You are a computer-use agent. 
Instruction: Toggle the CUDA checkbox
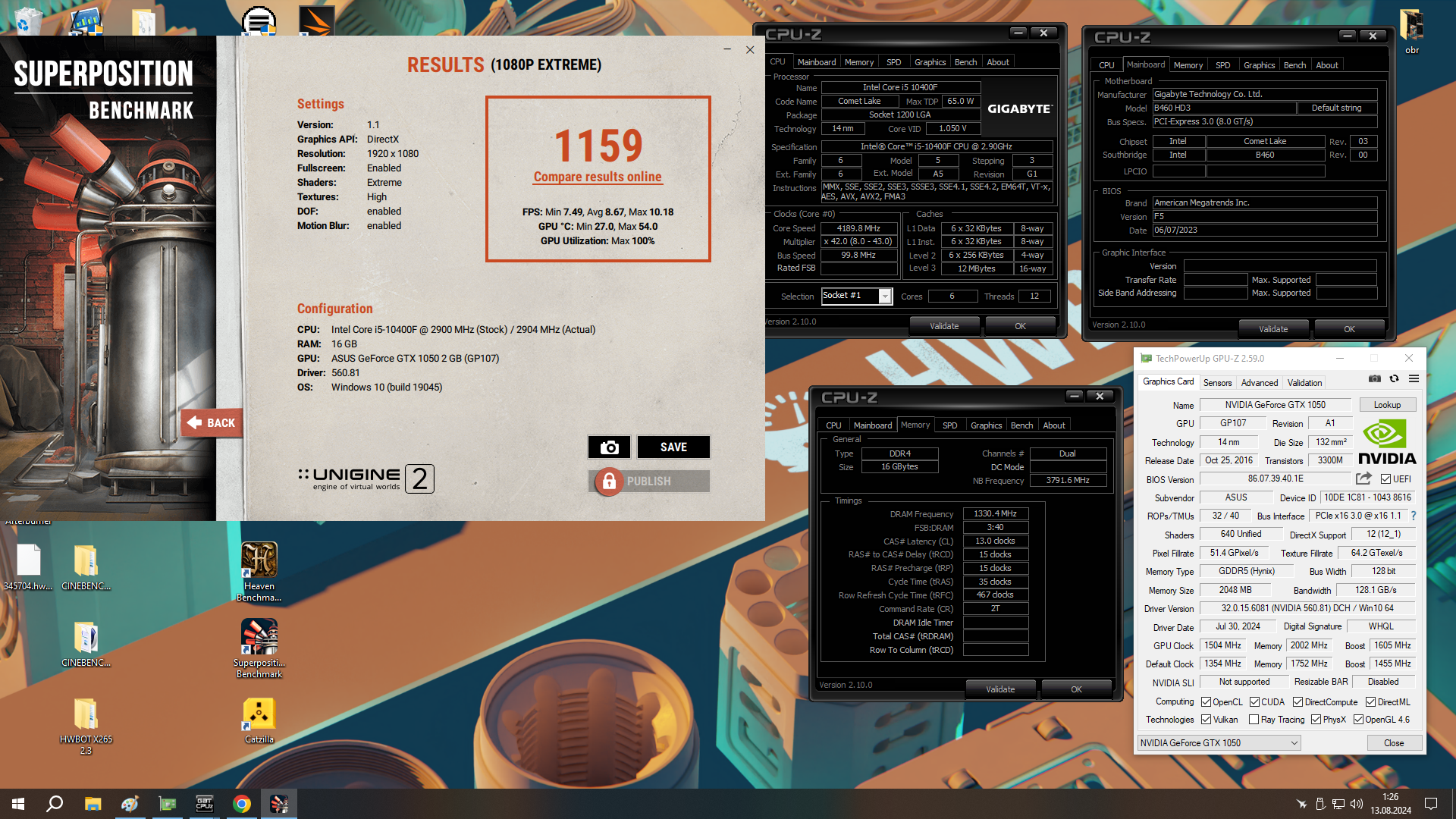click(1254, 702)
